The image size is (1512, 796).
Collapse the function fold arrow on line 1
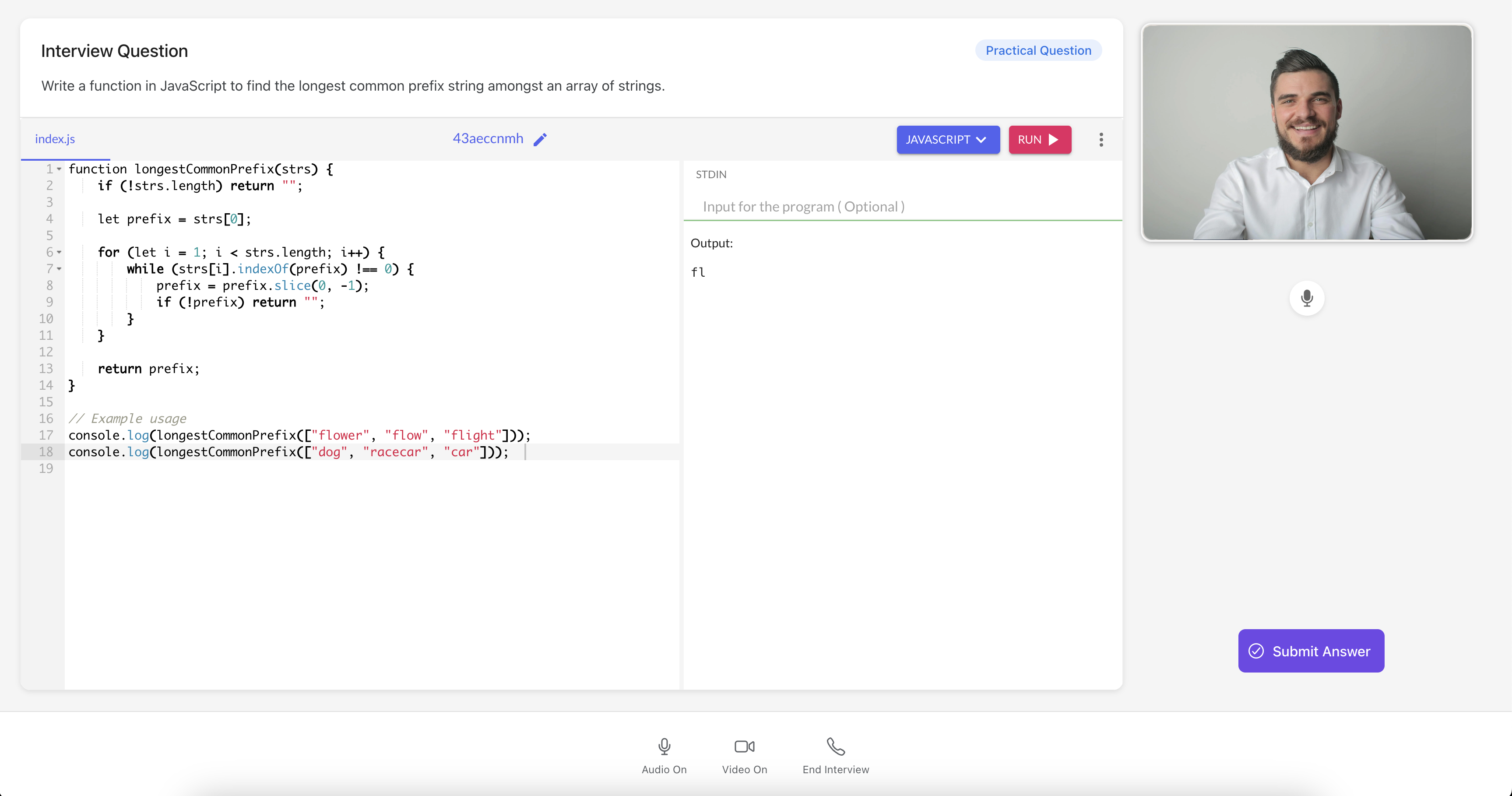[59, 169]
